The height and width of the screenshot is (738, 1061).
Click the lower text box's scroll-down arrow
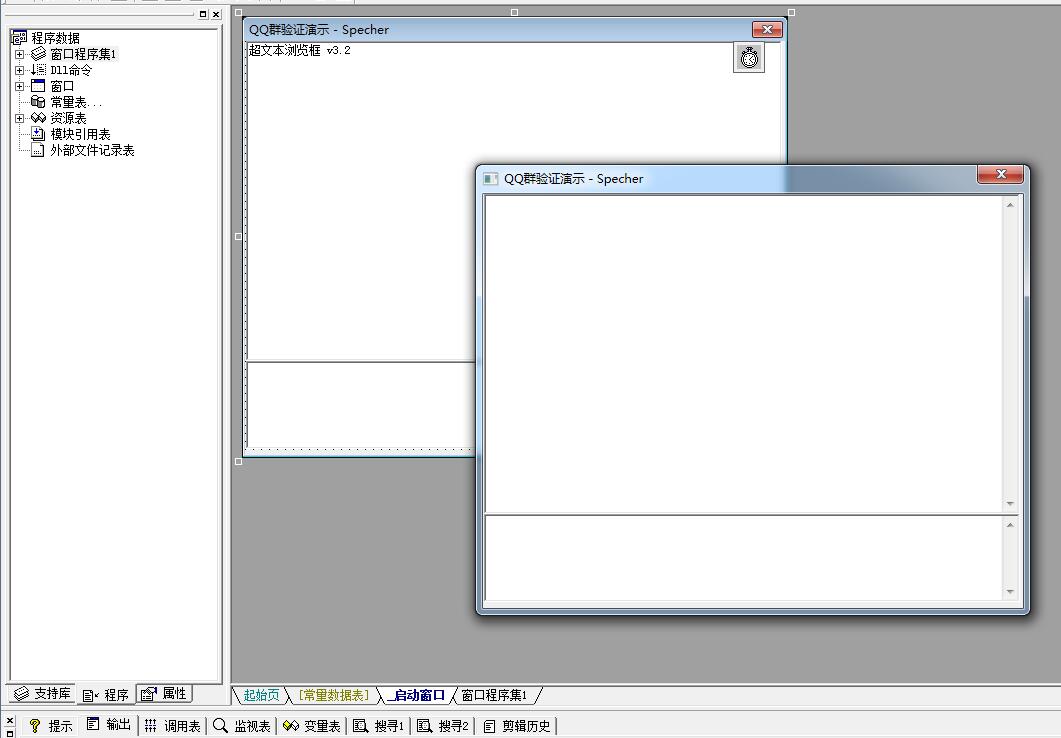[x=1010, y=592]
